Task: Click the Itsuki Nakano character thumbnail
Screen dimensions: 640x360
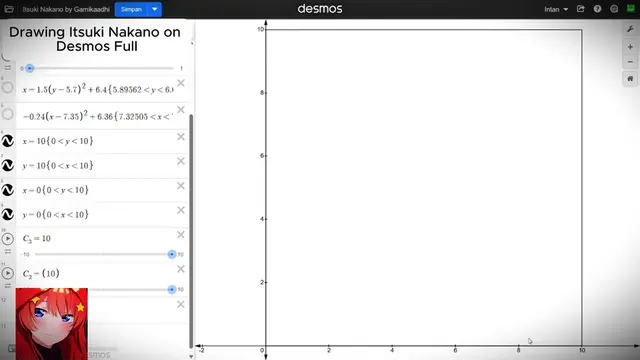Action: [x=51, y=324]
